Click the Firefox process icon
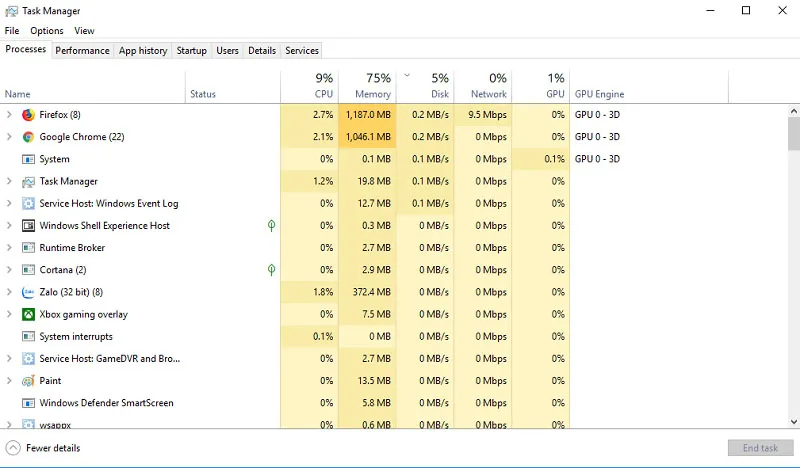The width and height of the screenshot is (800, 468). (x=28, y=115)
